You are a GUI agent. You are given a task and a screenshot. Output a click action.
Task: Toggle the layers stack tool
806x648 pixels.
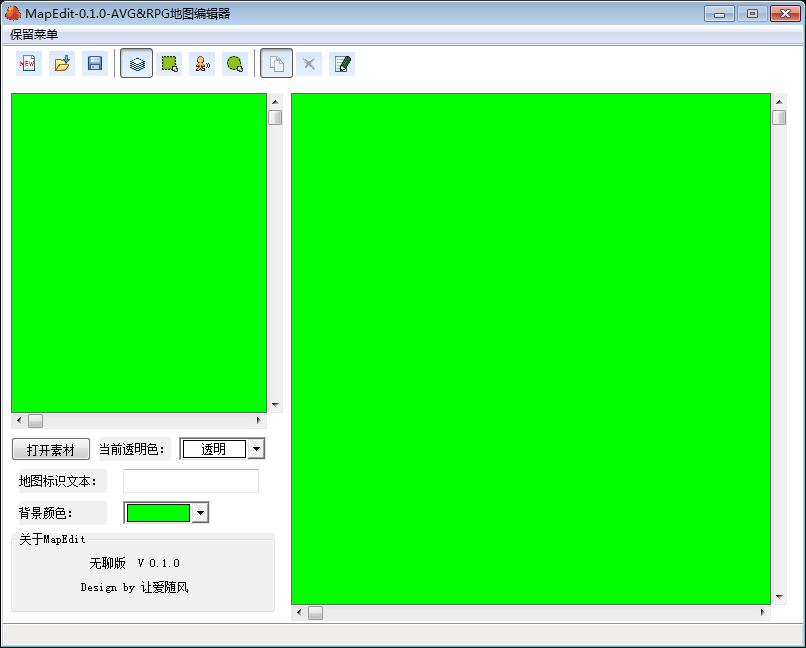click(136, 64)
